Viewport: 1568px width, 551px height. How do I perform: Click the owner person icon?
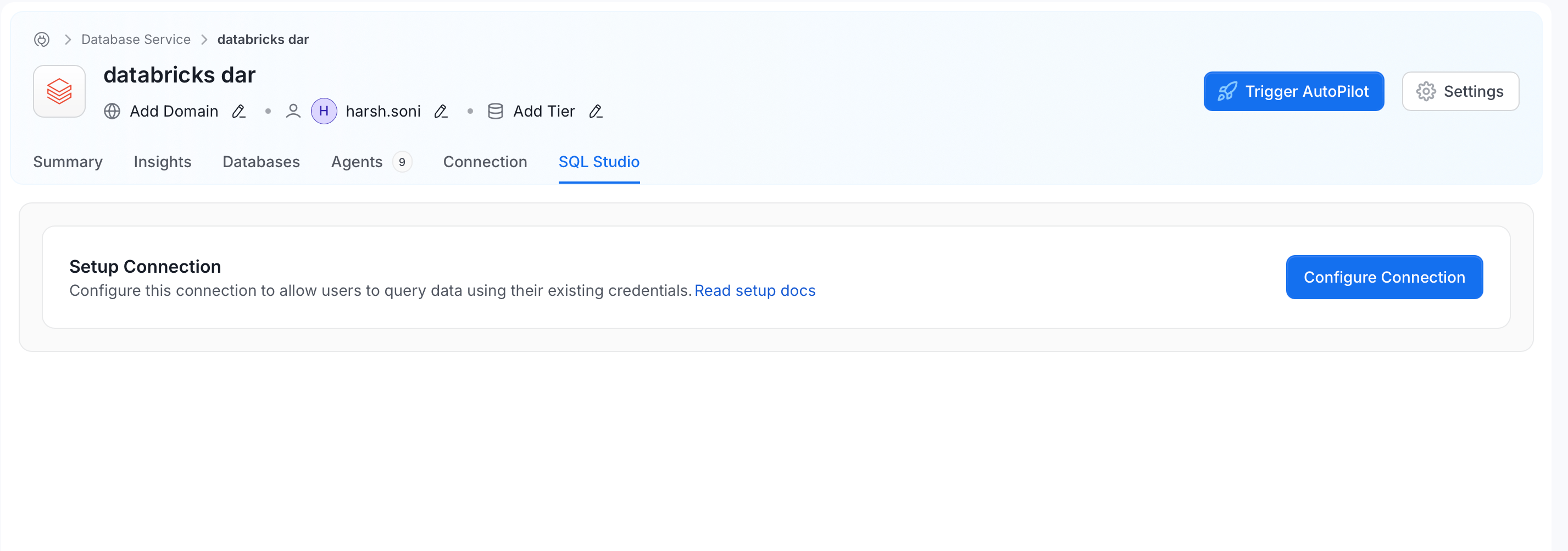[x=293, y=112]
